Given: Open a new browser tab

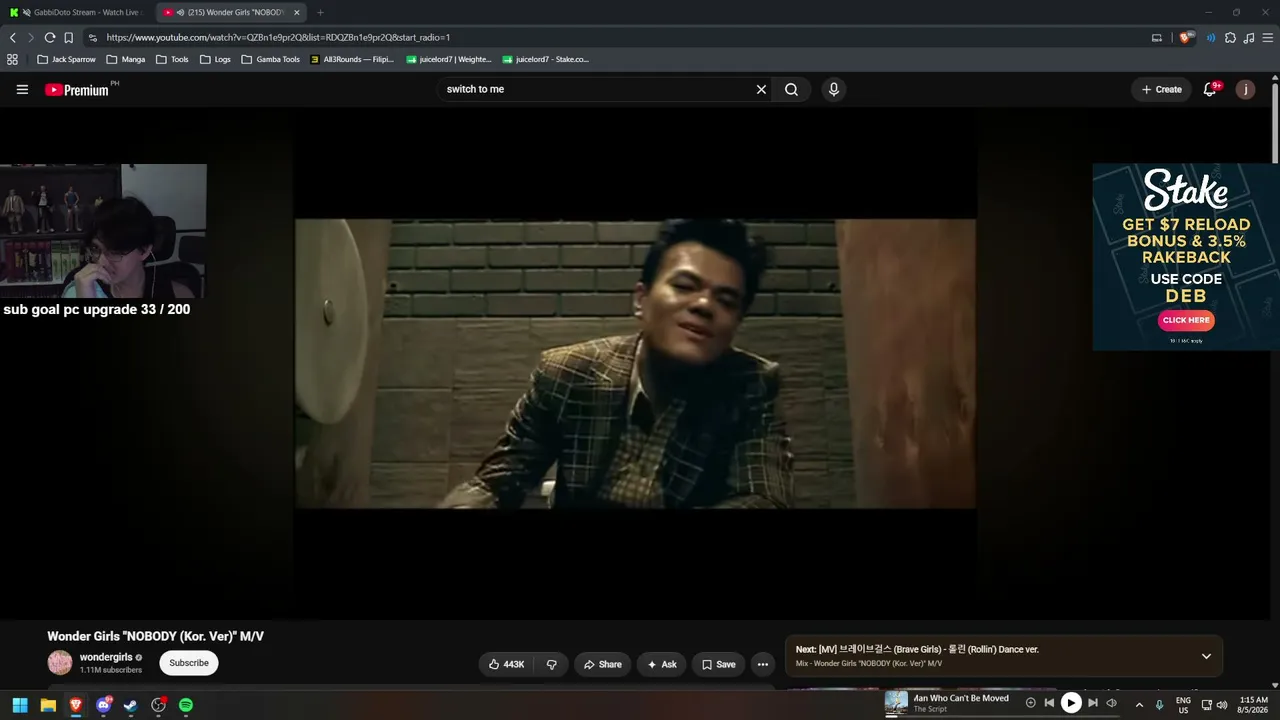Looking at the screenshot, I should [x=320, y=12].
